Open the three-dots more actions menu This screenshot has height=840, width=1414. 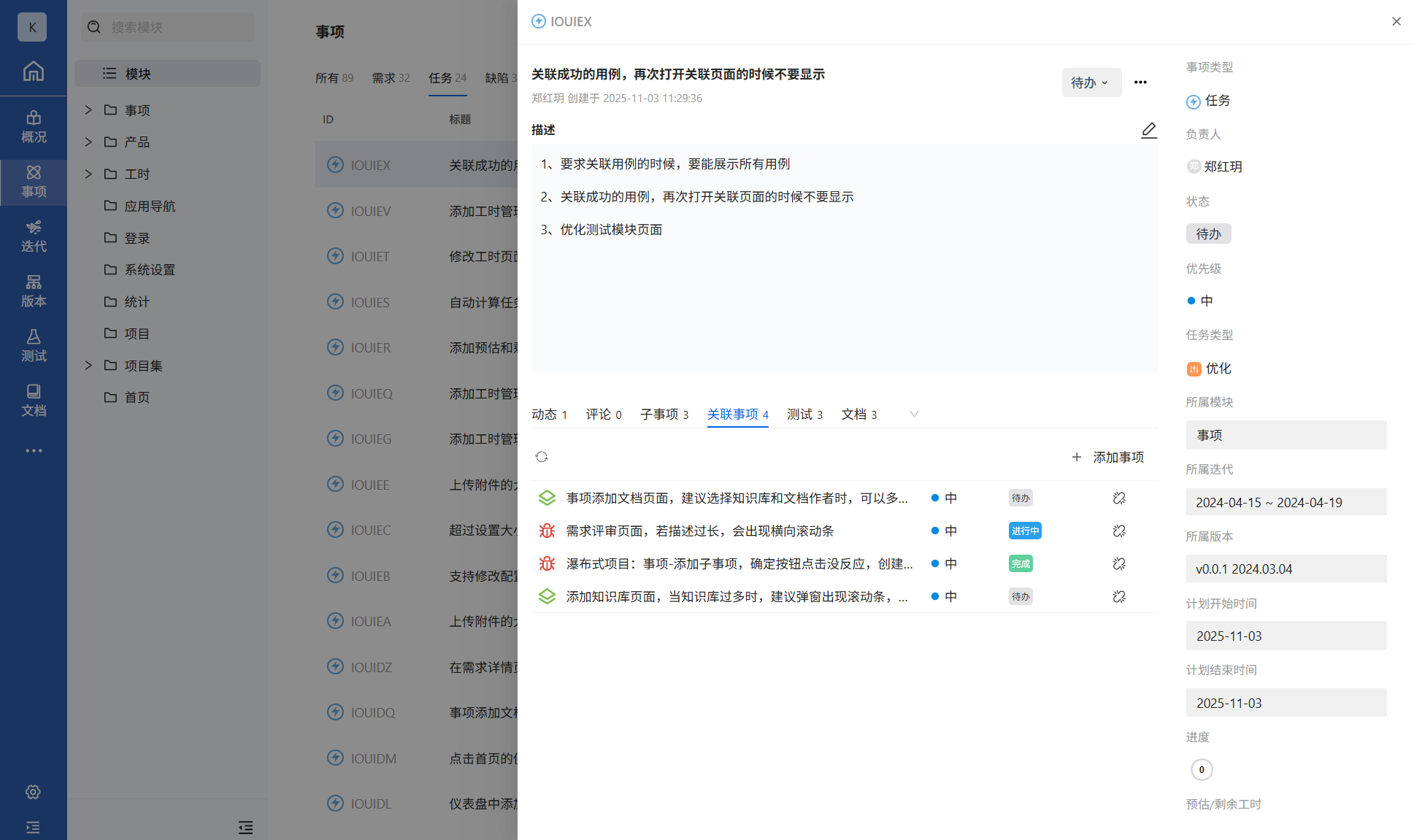click(x=1140, y=82)
